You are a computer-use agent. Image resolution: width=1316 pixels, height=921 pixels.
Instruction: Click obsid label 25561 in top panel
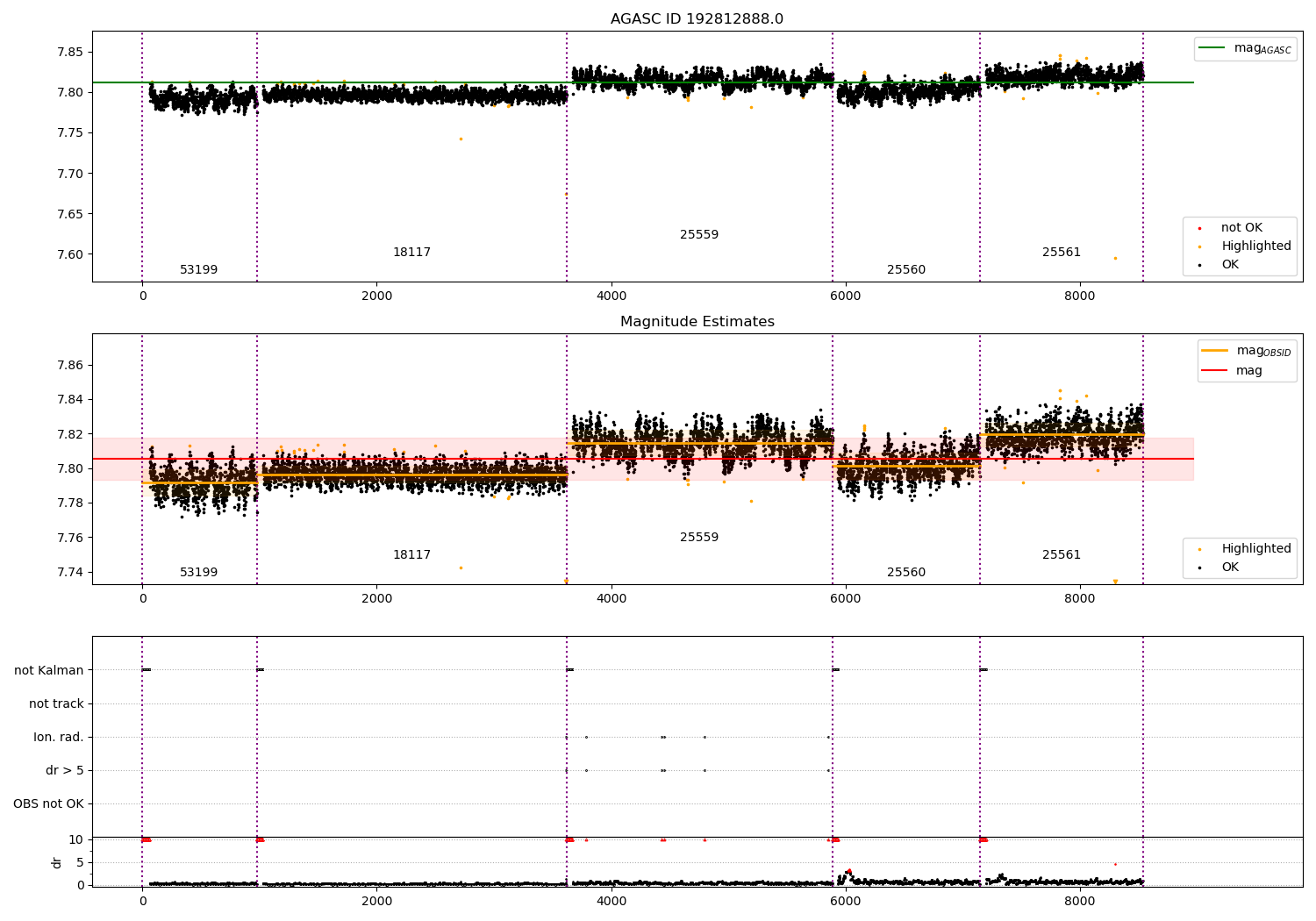pyautogui.click(x=1062, y=253)
